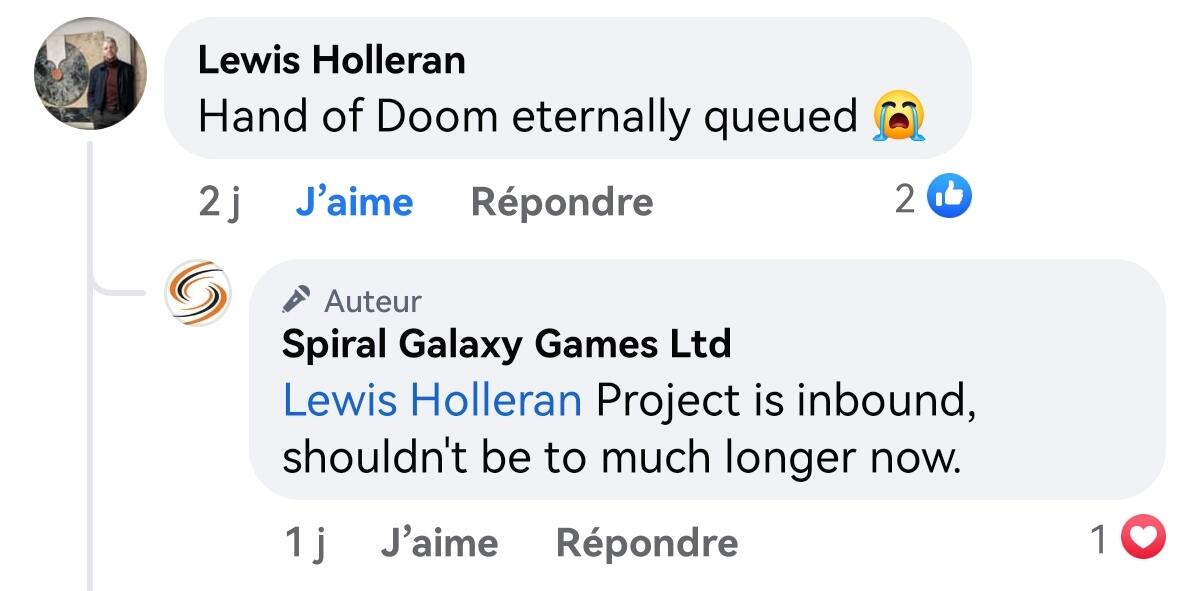Like the Spiral Galaxy Games reply
This screenshot has width=1200, height=591.
click(x=439, y=543)
